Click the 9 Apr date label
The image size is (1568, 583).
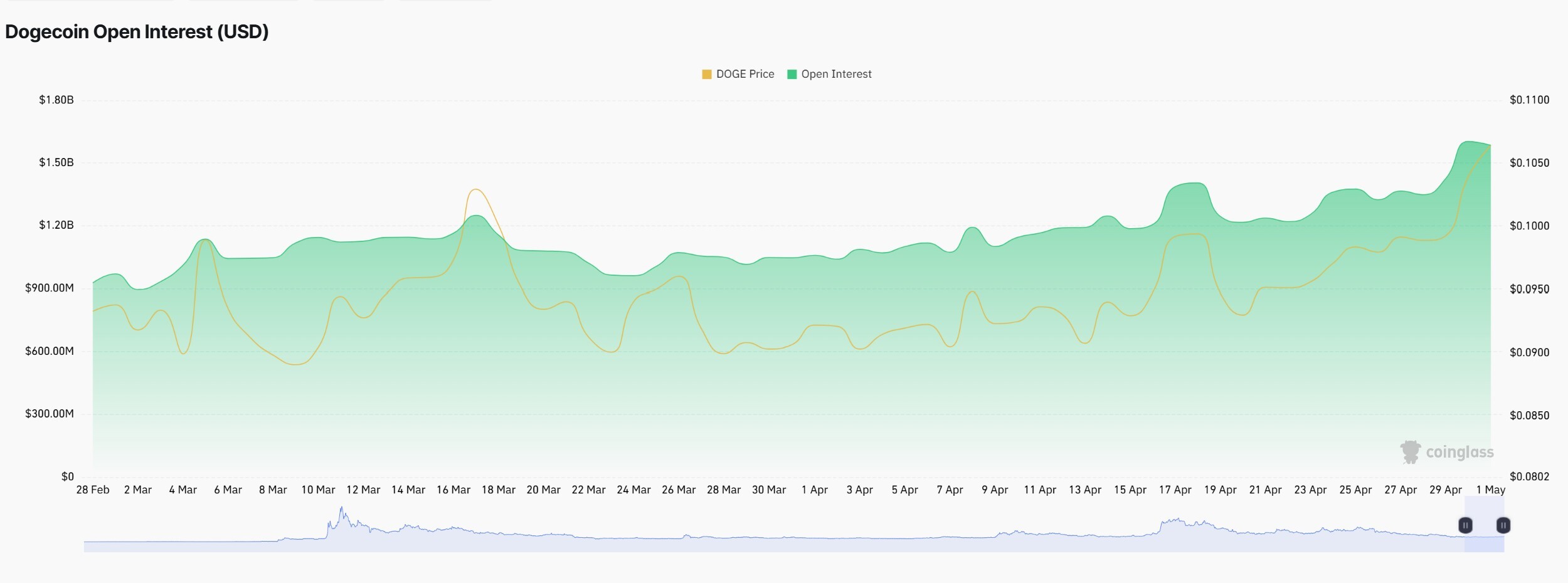pos(995,490)
